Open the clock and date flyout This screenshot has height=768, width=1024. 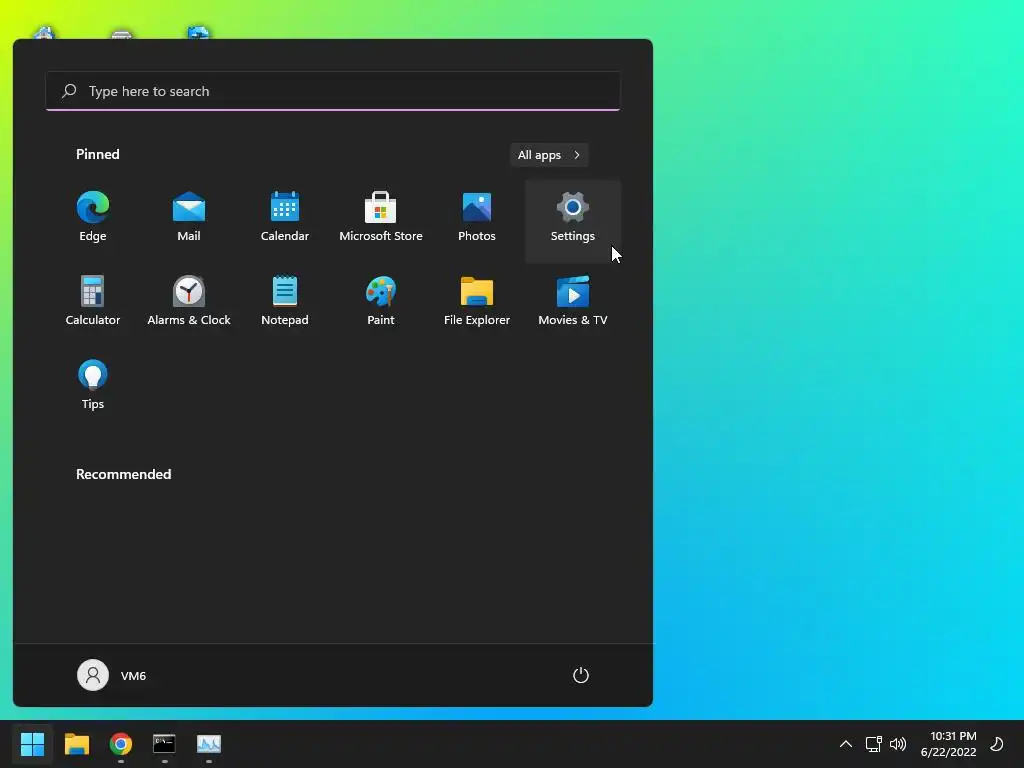(x=948, y=744)
